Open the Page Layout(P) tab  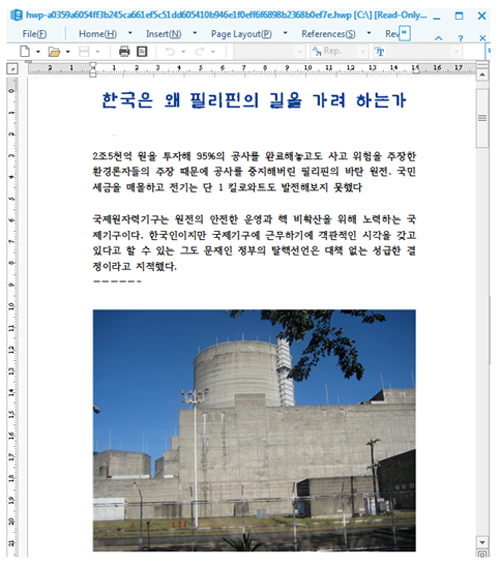(241, 34)
